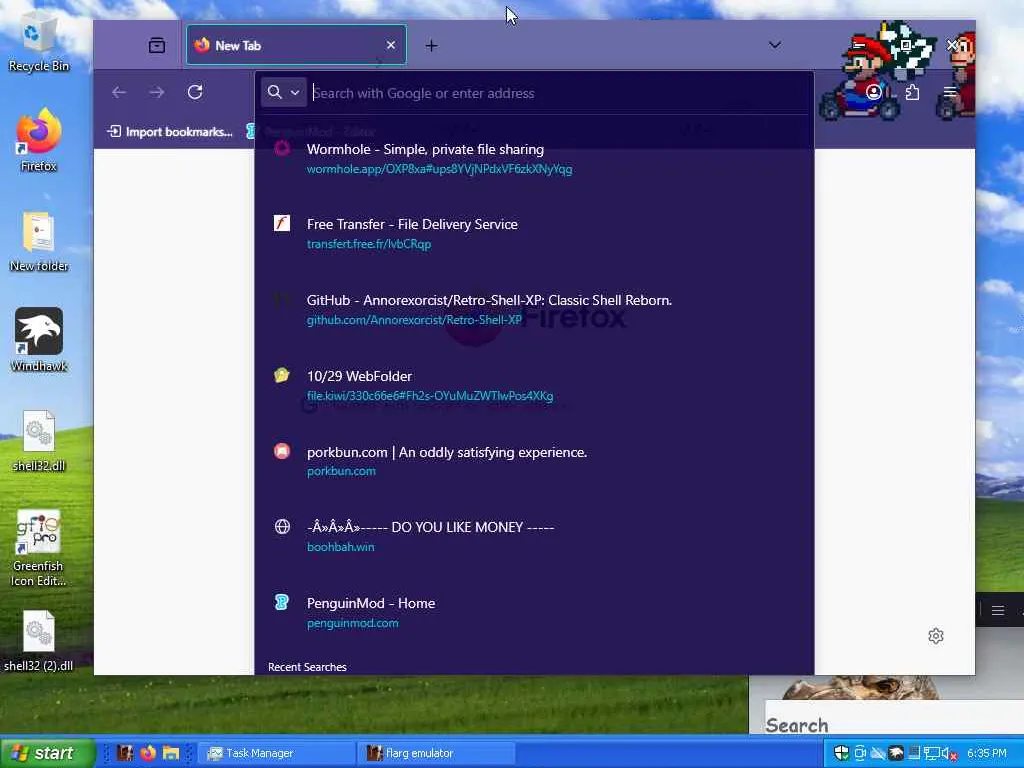Click the forward navigation arrow
Screen dimensions: 1024x768
click(x=157, y=92)
